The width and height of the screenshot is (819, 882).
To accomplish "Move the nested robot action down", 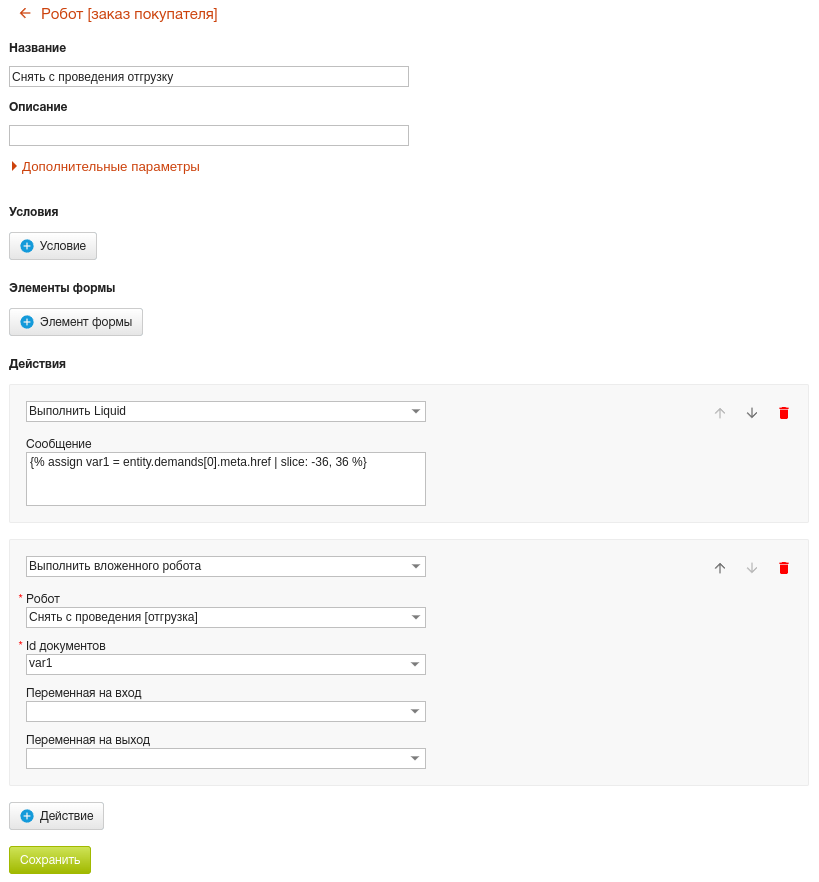I will pyautogui.click(x=752, y=568).
